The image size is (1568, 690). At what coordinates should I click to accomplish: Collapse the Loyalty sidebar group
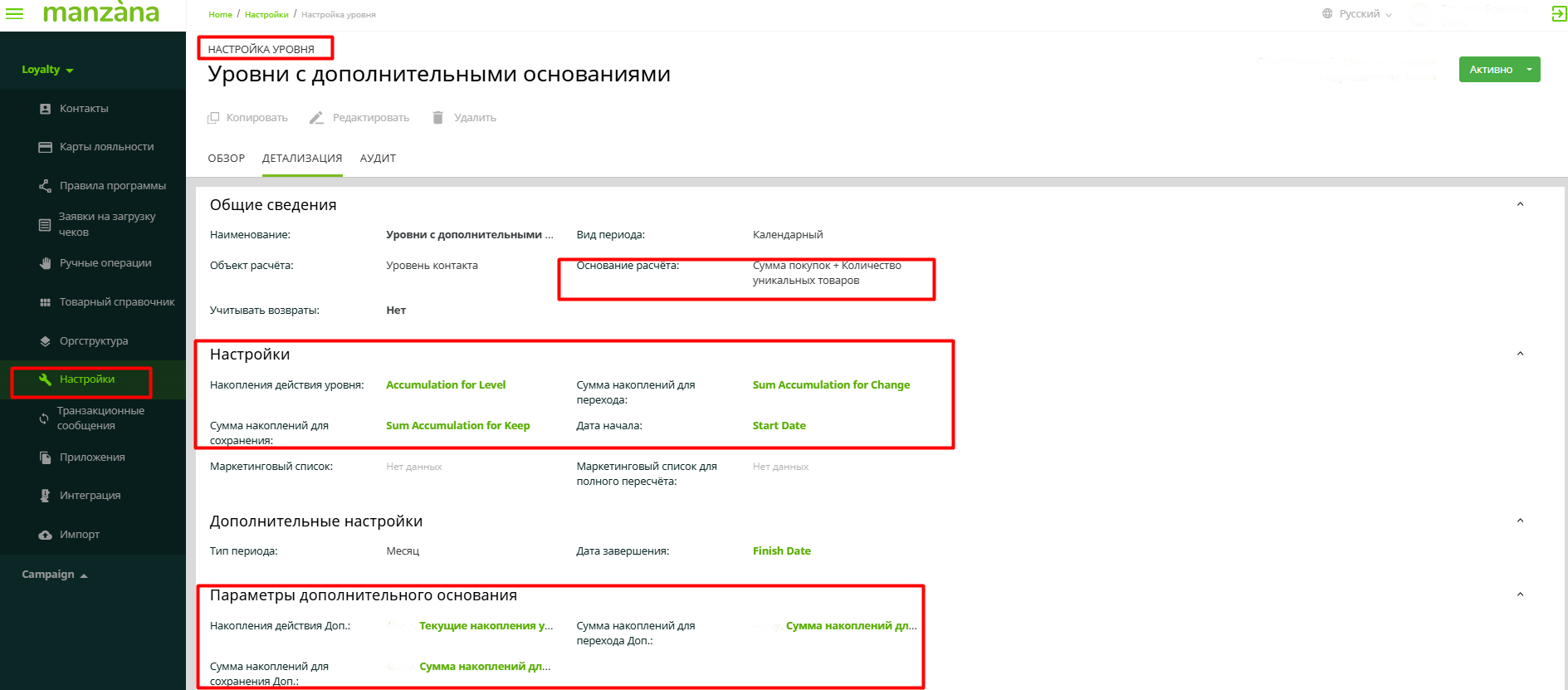pyautogui.click(x=47, y=70)
